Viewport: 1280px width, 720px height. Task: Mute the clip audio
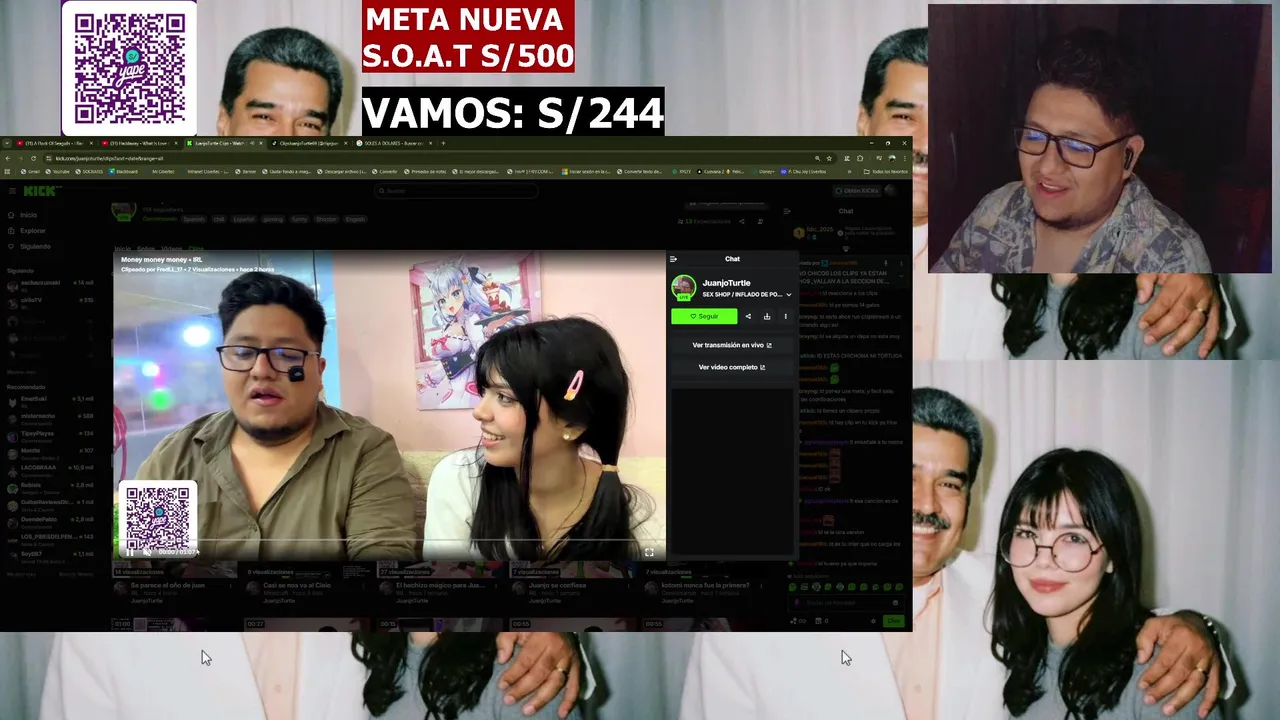click(x=146, y=552)
